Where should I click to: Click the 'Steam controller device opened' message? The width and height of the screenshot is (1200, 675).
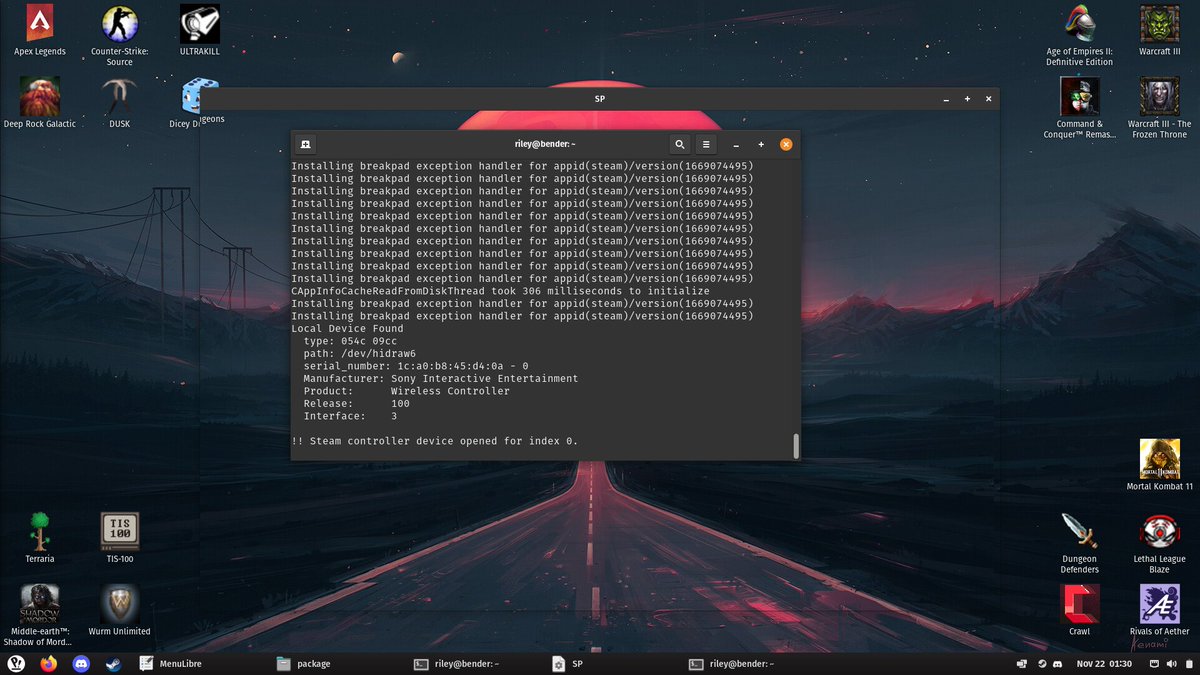click(434, 441)
